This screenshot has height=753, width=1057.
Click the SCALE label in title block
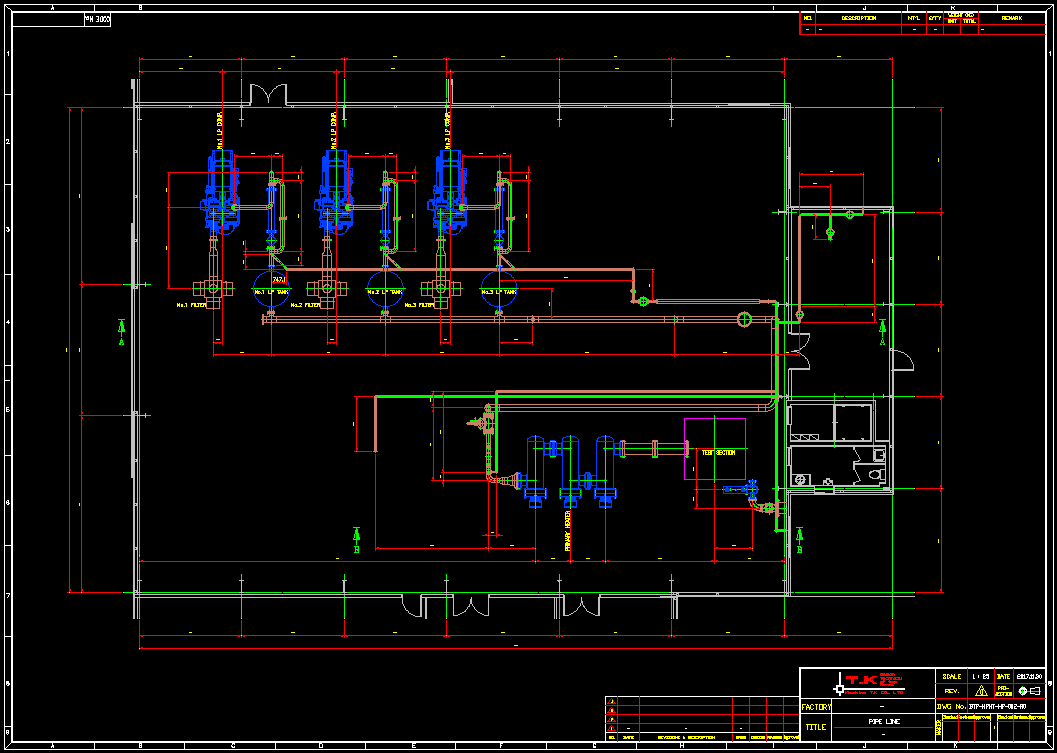[951, 677]
